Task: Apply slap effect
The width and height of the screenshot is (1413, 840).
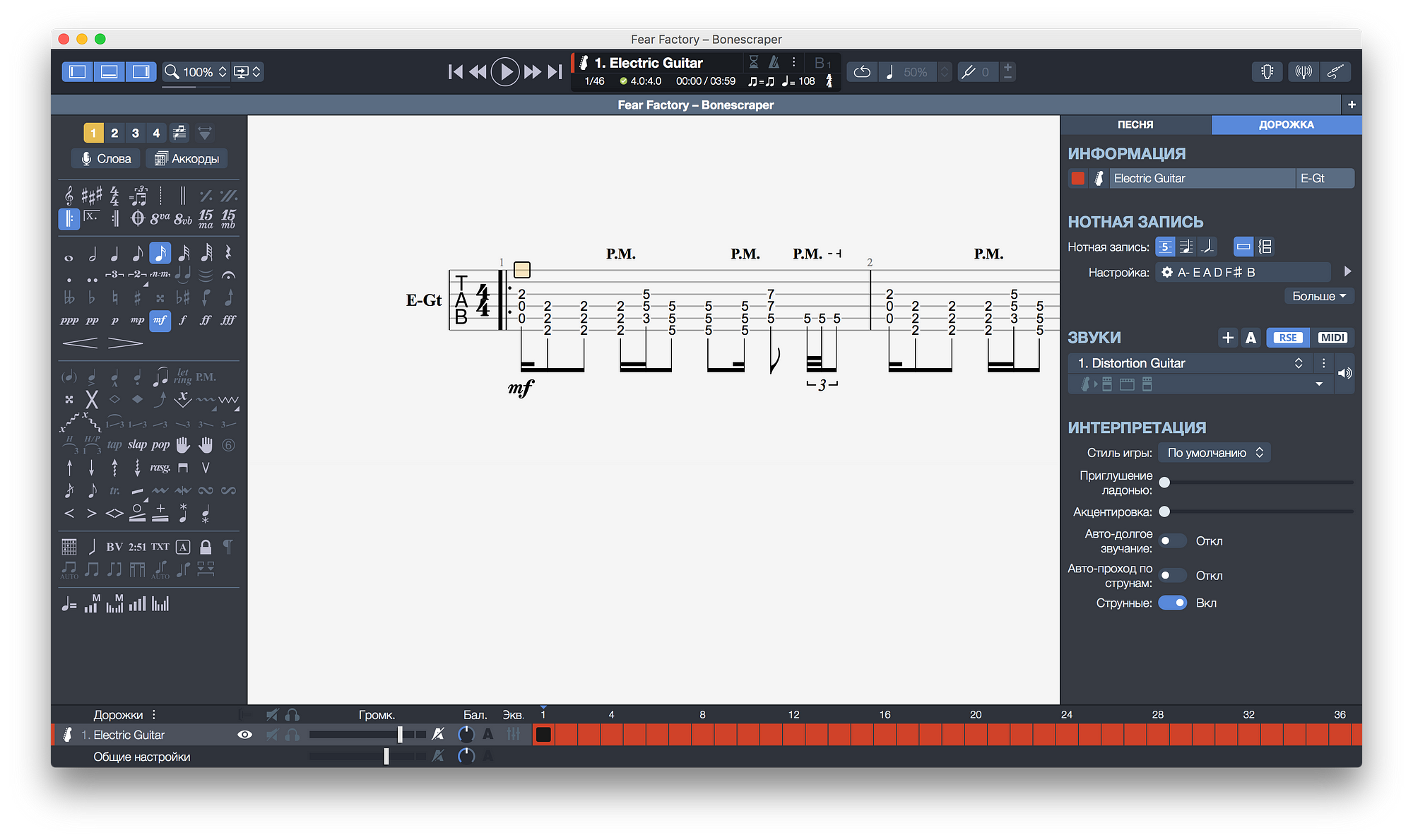Action: [x=137, y=445]
